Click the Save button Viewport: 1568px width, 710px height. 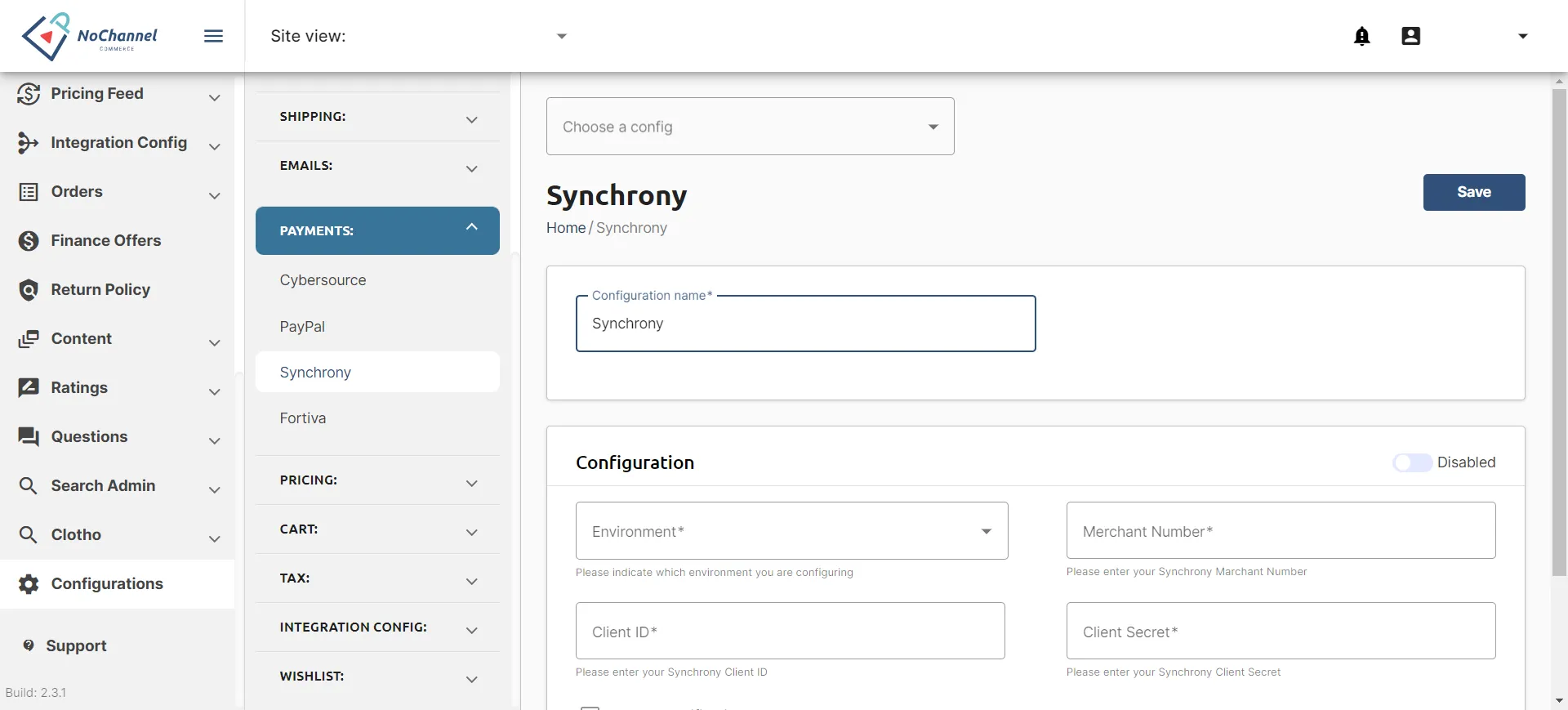[x=1474, y=192]
